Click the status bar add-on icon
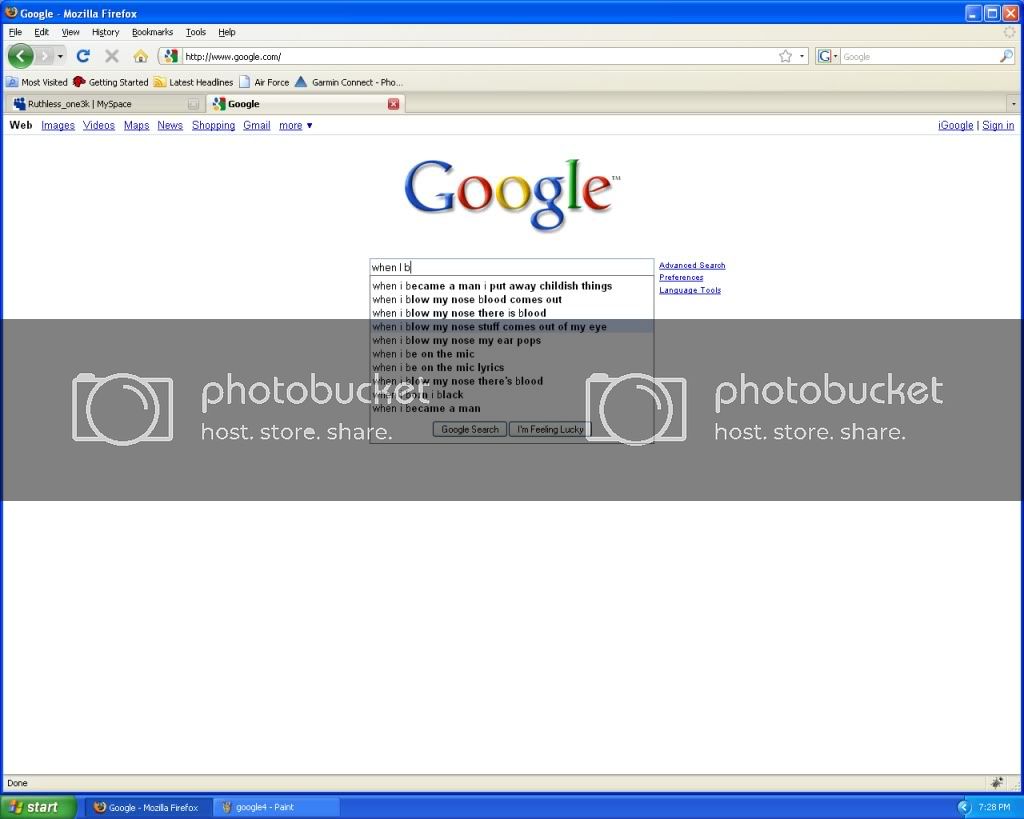 coord(997,782)
